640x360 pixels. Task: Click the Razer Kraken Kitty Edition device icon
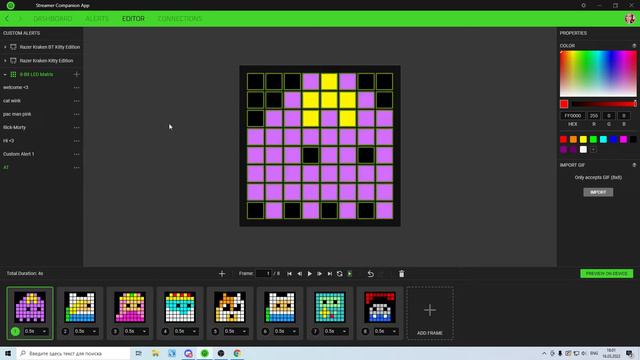(x=13, y=60)
